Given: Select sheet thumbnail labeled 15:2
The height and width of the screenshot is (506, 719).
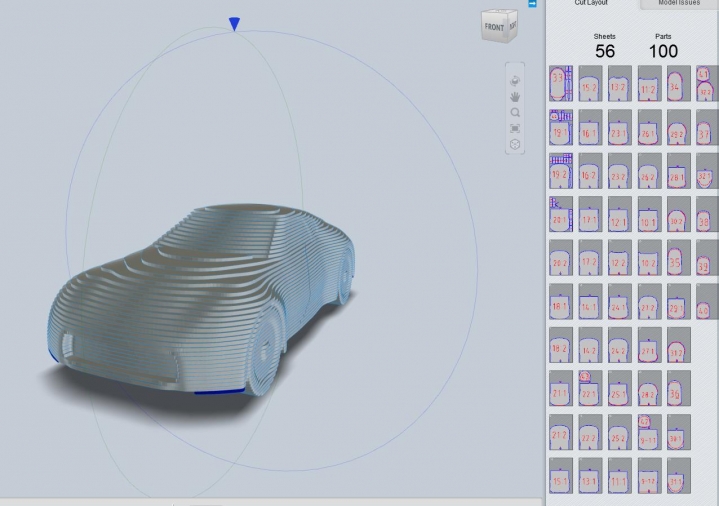Looking at the screenshot, I should pyautogui.click(x=589, y=87).
